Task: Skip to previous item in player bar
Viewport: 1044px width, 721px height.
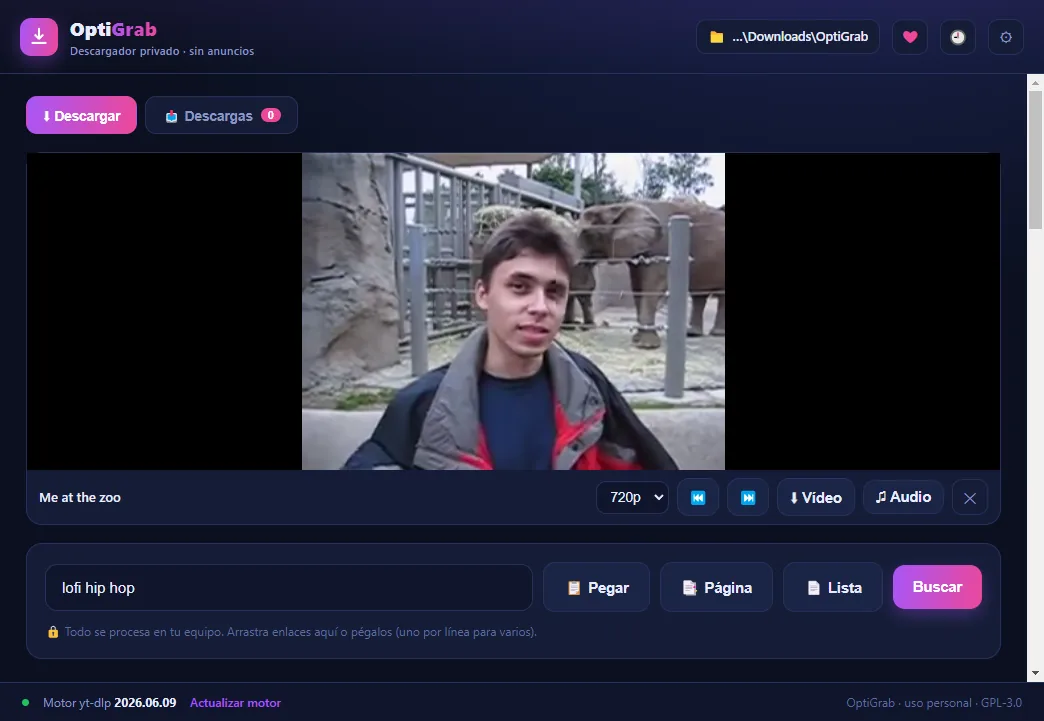Action: point(698,497)
